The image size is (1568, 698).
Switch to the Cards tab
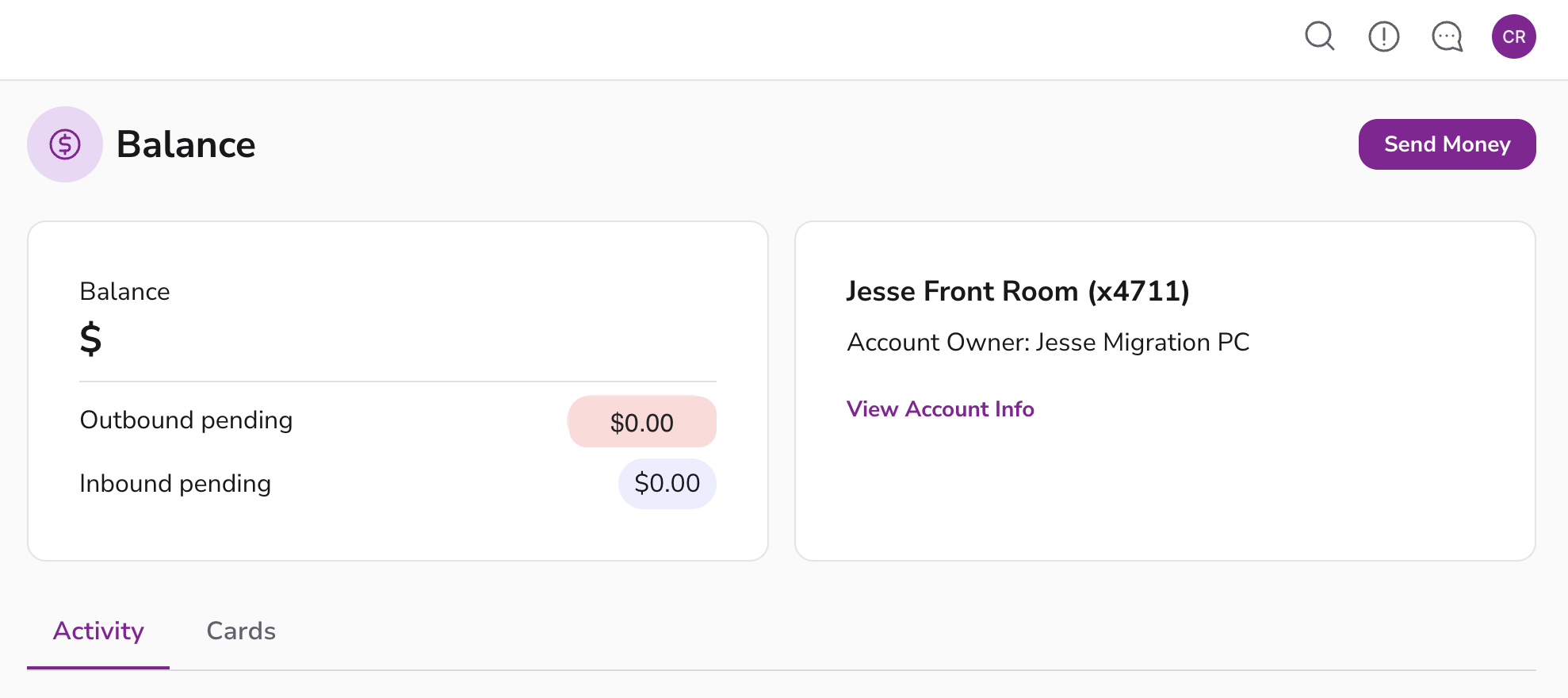[241, 631]
